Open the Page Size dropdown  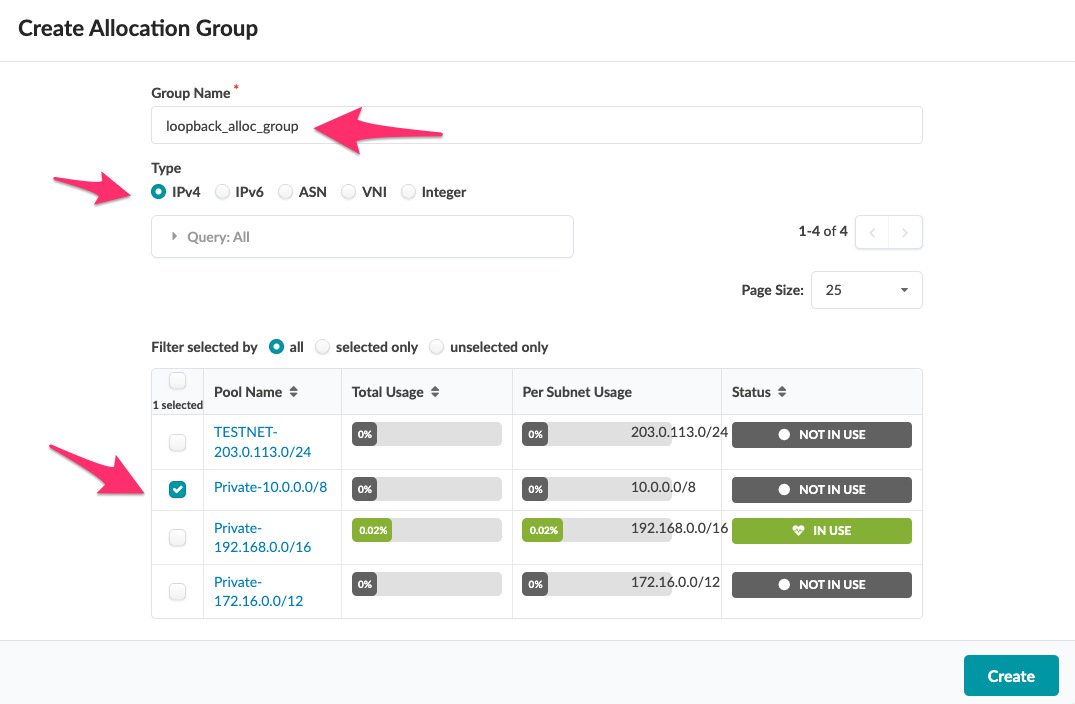(866, 290)
